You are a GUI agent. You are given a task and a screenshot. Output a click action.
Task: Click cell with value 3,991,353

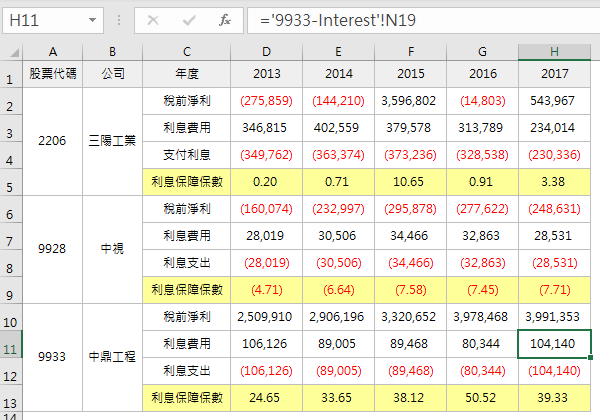(x=554, y=317)
